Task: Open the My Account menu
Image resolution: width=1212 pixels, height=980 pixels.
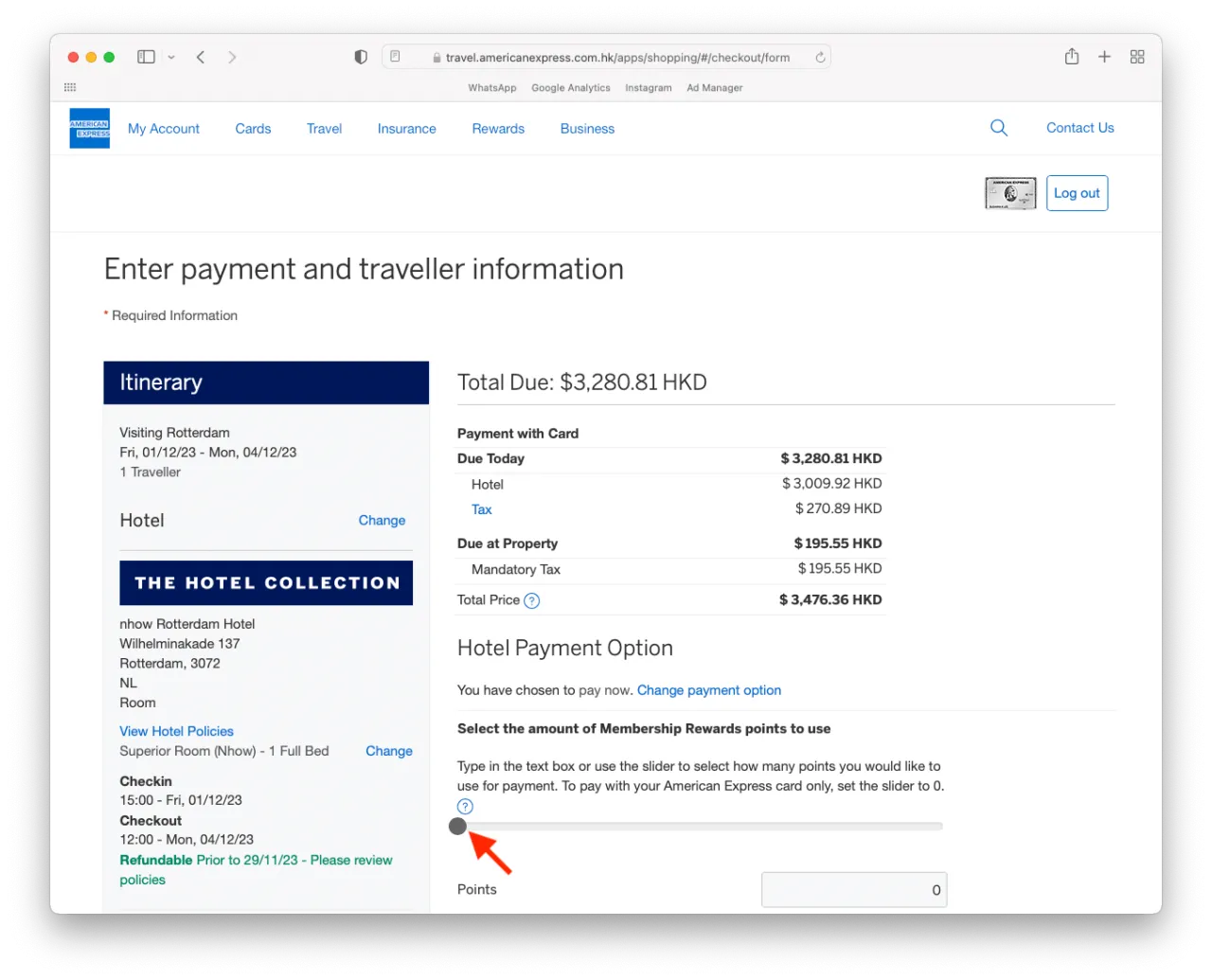Action: click(164, 129)
